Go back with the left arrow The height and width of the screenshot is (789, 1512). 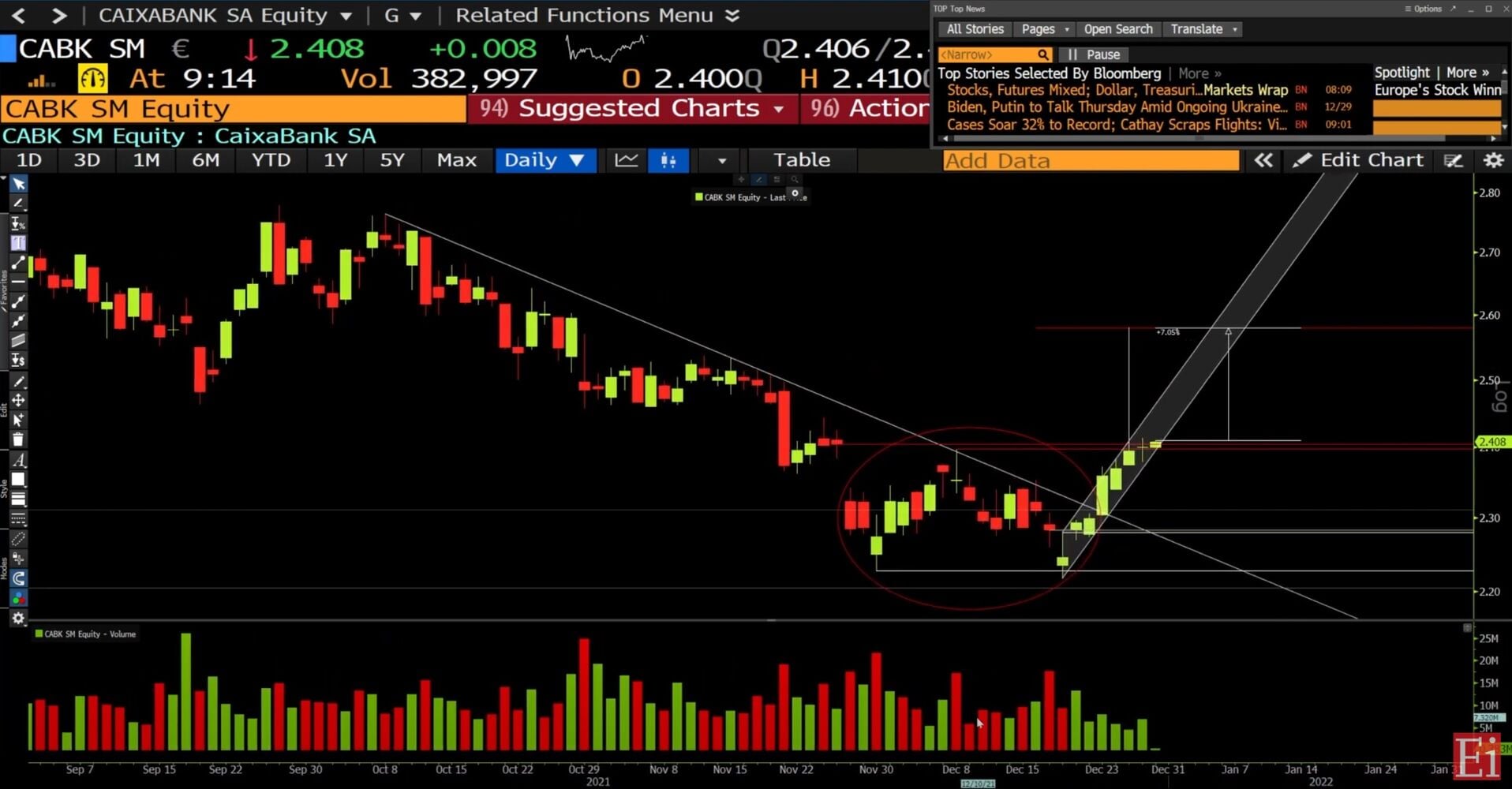(19, 15)
